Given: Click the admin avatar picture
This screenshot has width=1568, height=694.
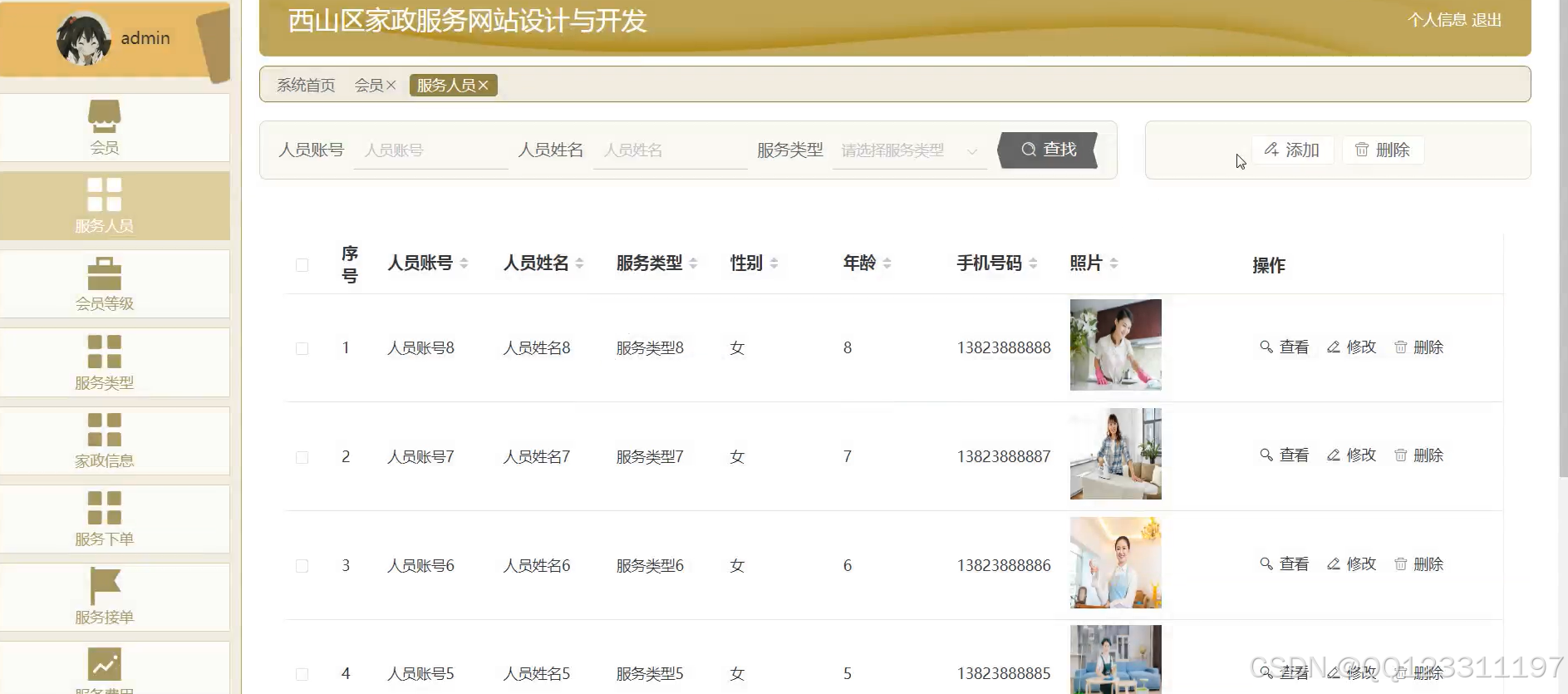Looking at the screenshot, I should coord(83,38).
